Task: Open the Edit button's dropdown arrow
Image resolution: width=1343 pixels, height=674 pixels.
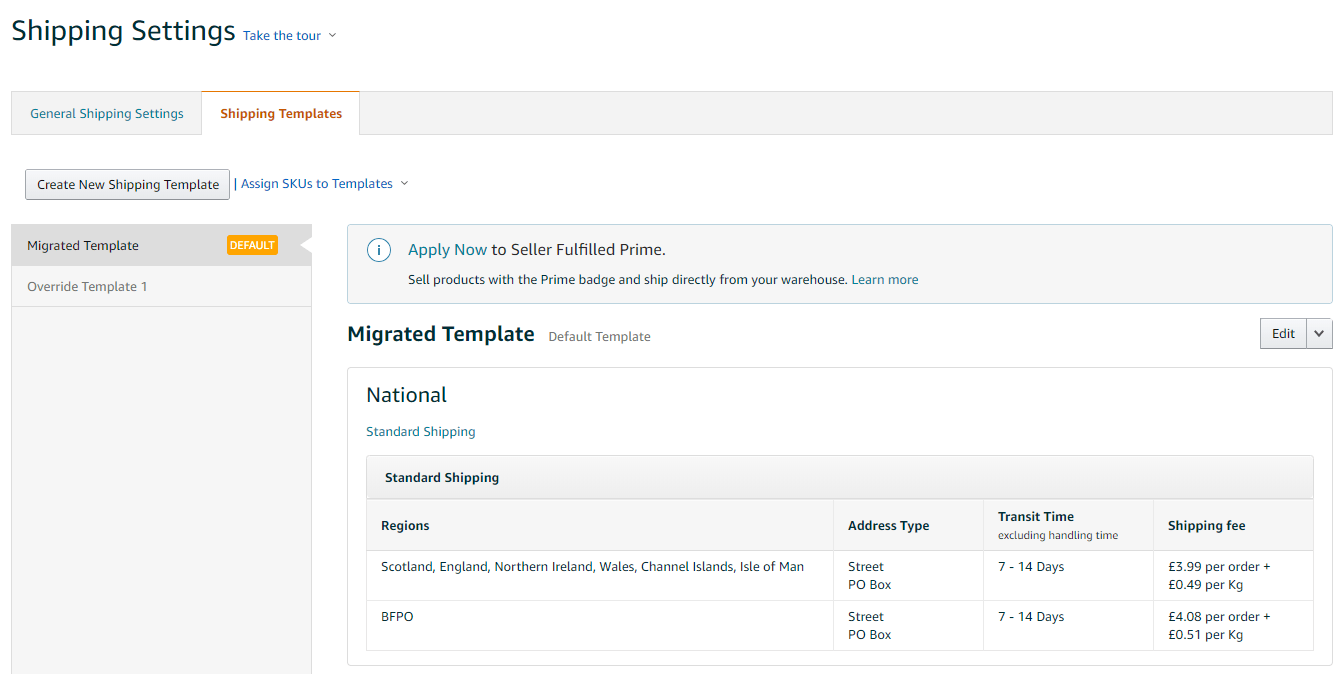Action: [1319, 333]
